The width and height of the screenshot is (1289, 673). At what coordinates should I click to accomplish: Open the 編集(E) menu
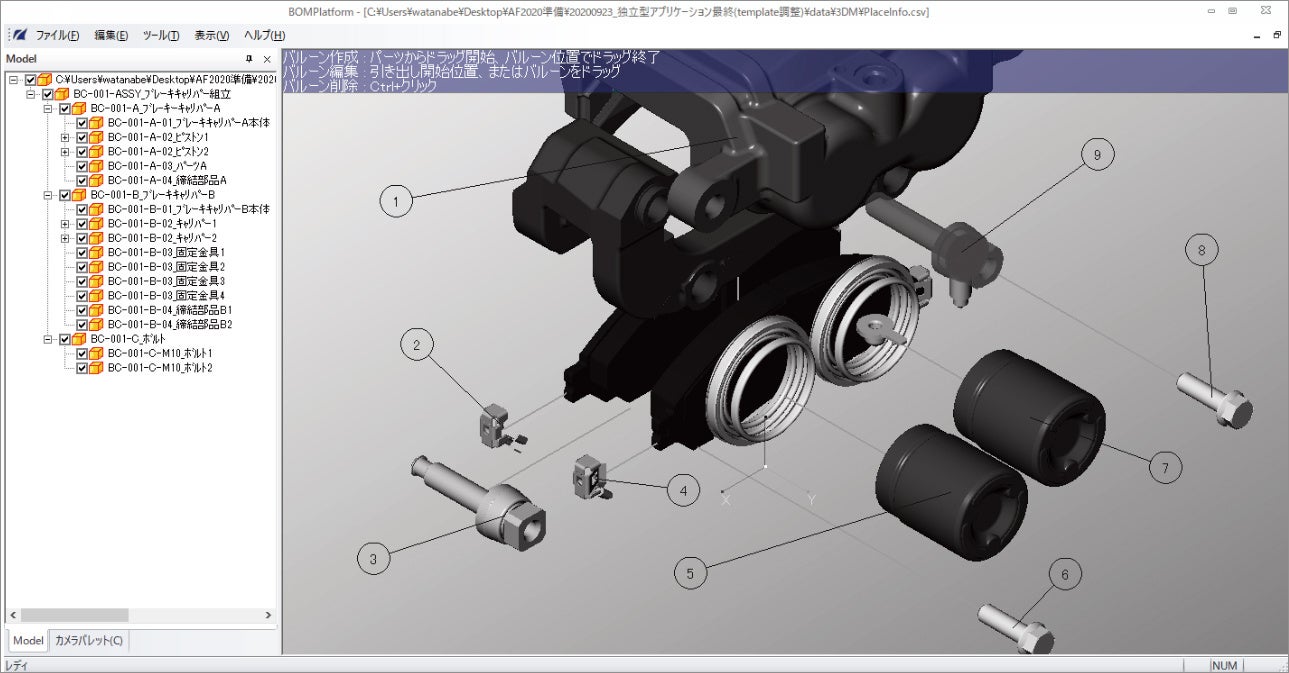tap(111, 35)
